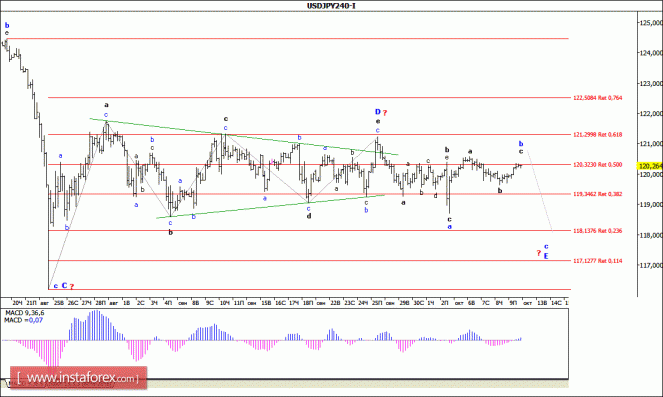Select the 117,1277 Ret 0,114 level label
Viewport: 663px width, 397px height.
597,261
